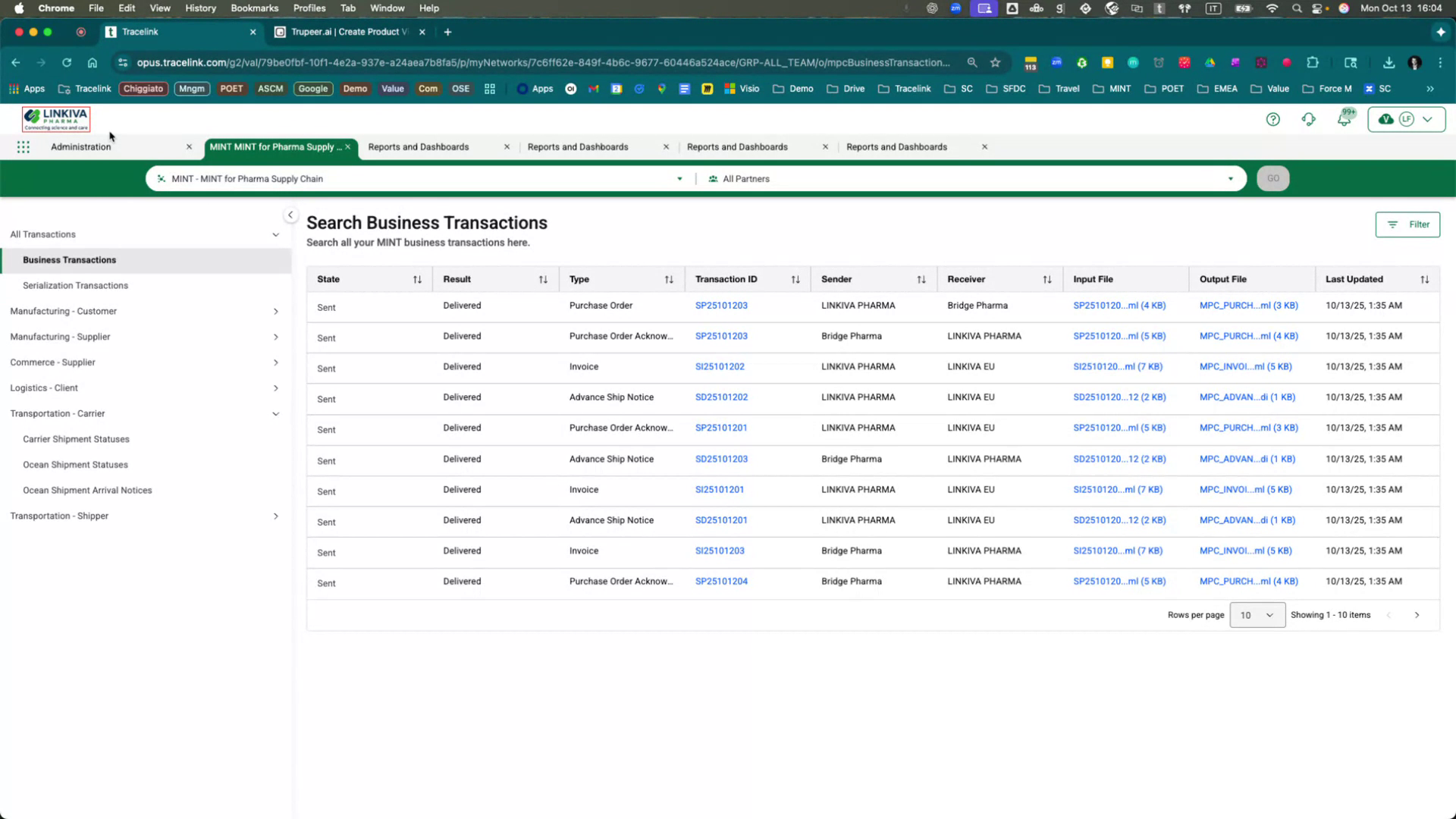Screen dimensions: 1456x819
Task: Sort the table by Transaction ID
Action: point(795,279)
